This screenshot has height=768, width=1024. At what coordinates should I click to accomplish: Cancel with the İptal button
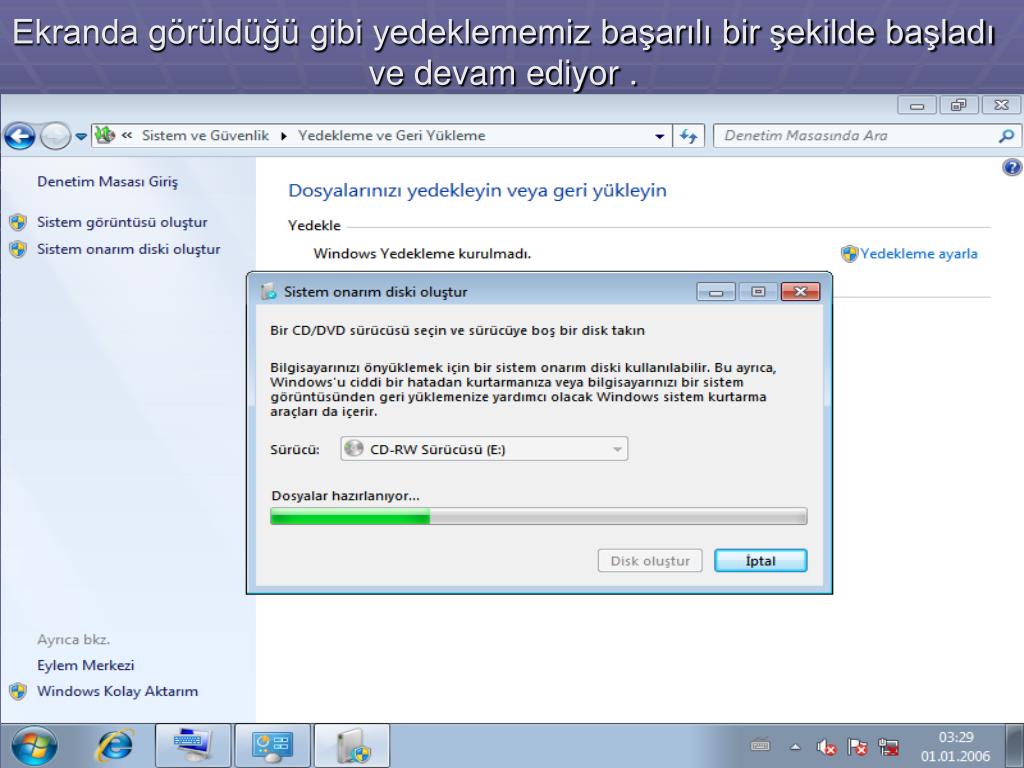click(x=761, y=560)
